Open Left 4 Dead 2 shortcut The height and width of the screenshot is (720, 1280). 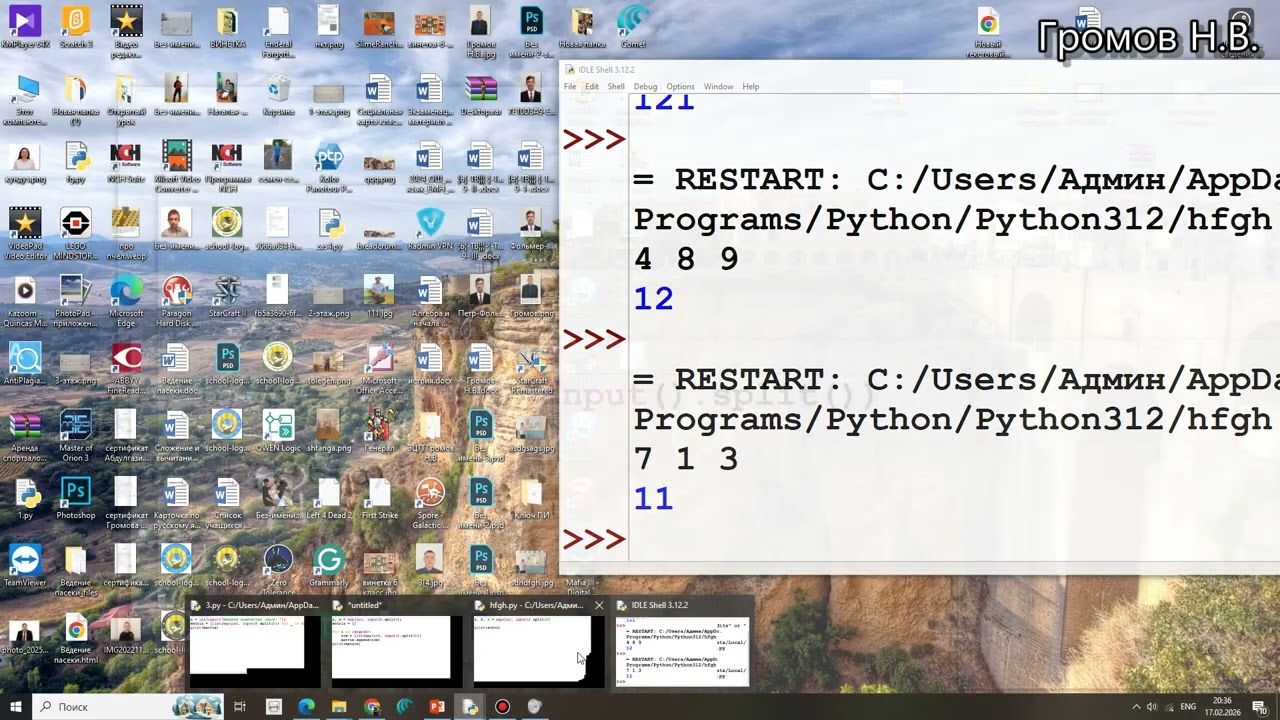(x=329, y=499)
